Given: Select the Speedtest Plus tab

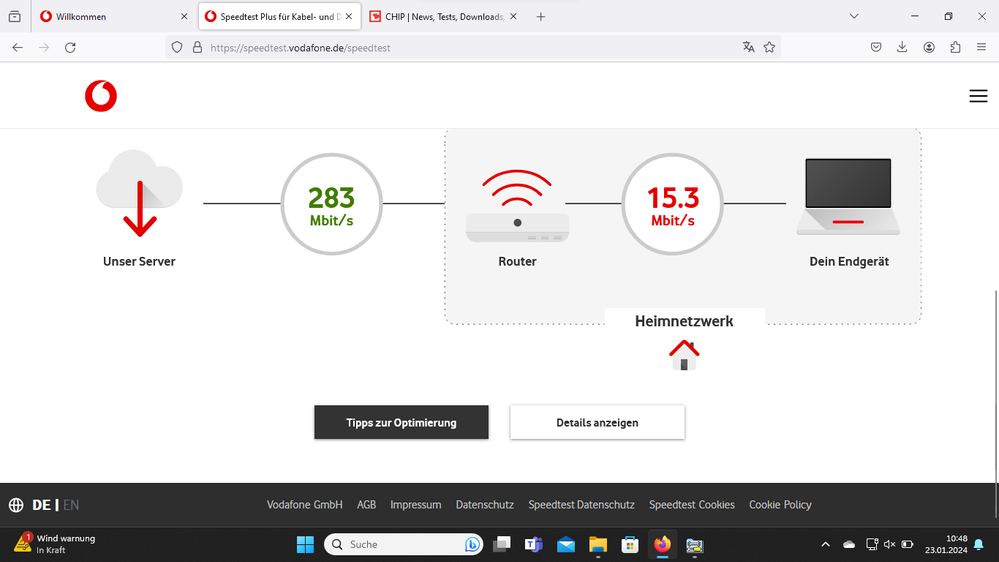Looking at the screenshot, I should 280,17.
